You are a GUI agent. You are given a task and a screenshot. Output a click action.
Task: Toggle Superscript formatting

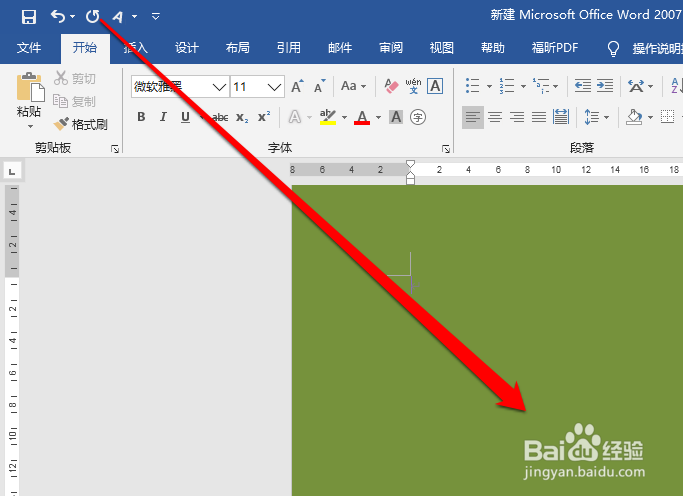tap(264, 116)
